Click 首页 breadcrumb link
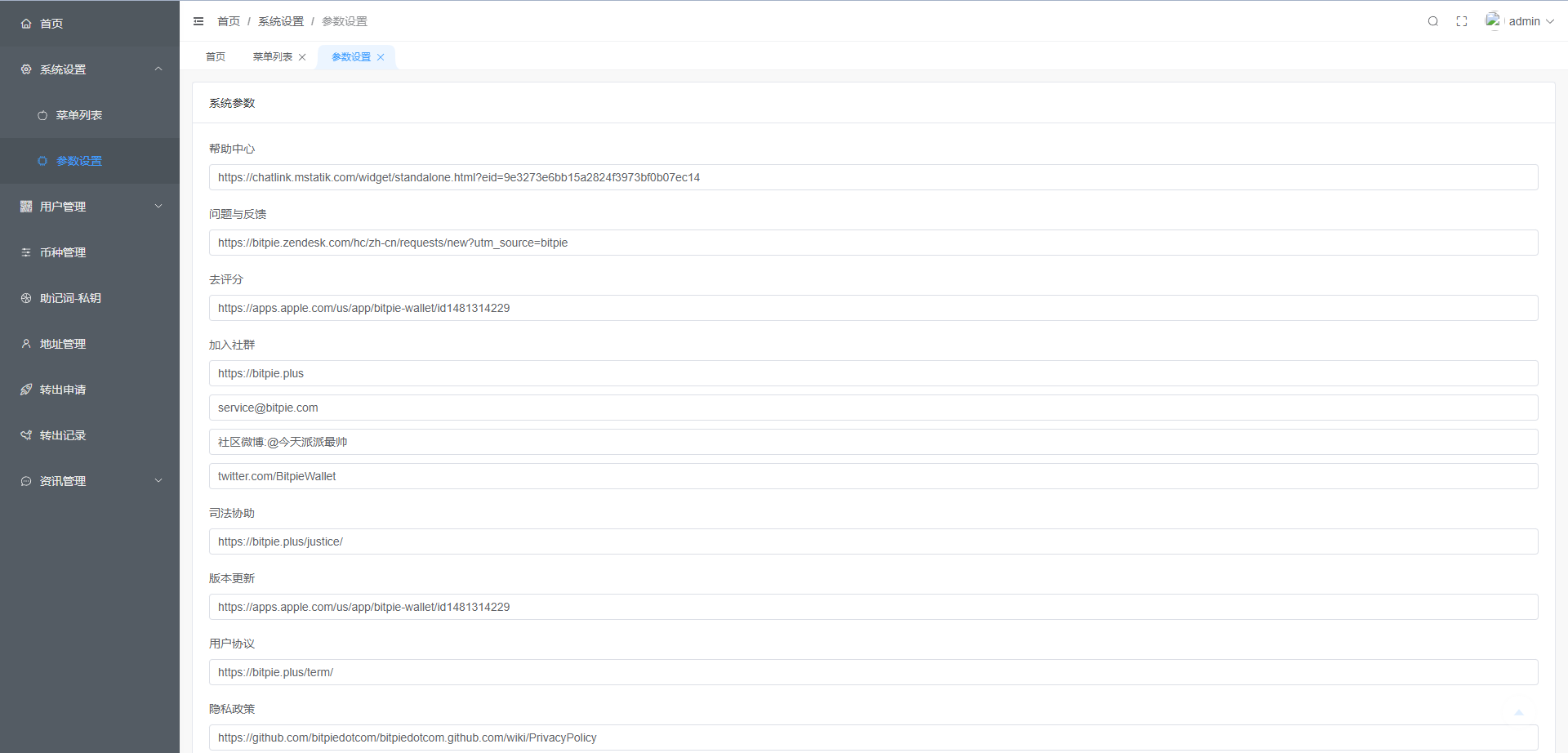 [x=229, y=21]
